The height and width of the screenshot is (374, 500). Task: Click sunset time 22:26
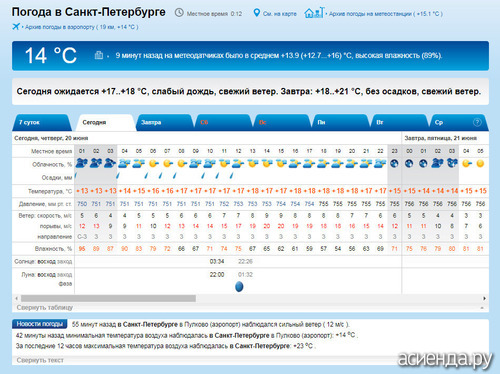click(x=245, y=261)
